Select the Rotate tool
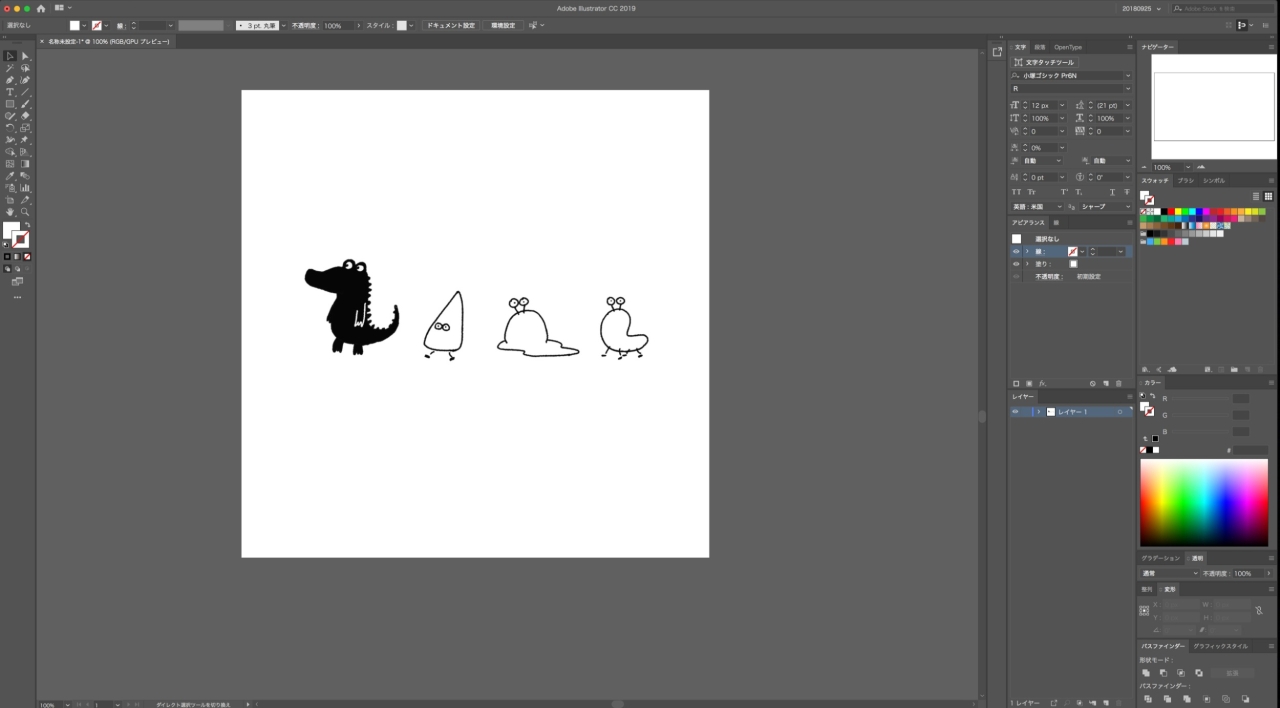 [9, 126]
